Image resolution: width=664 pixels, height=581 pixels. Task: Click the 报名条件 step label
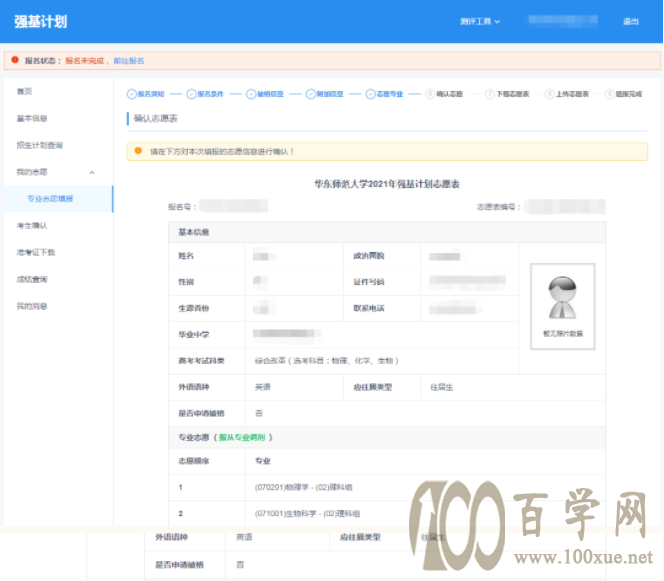211,94
